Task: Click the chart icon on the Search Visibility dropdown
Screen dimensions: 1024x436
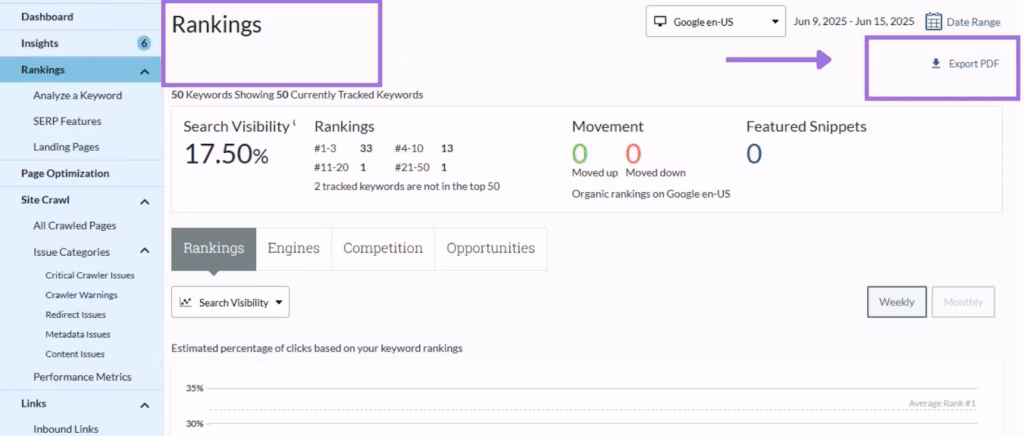Action: pyautogui.click(x=187, y=302)
